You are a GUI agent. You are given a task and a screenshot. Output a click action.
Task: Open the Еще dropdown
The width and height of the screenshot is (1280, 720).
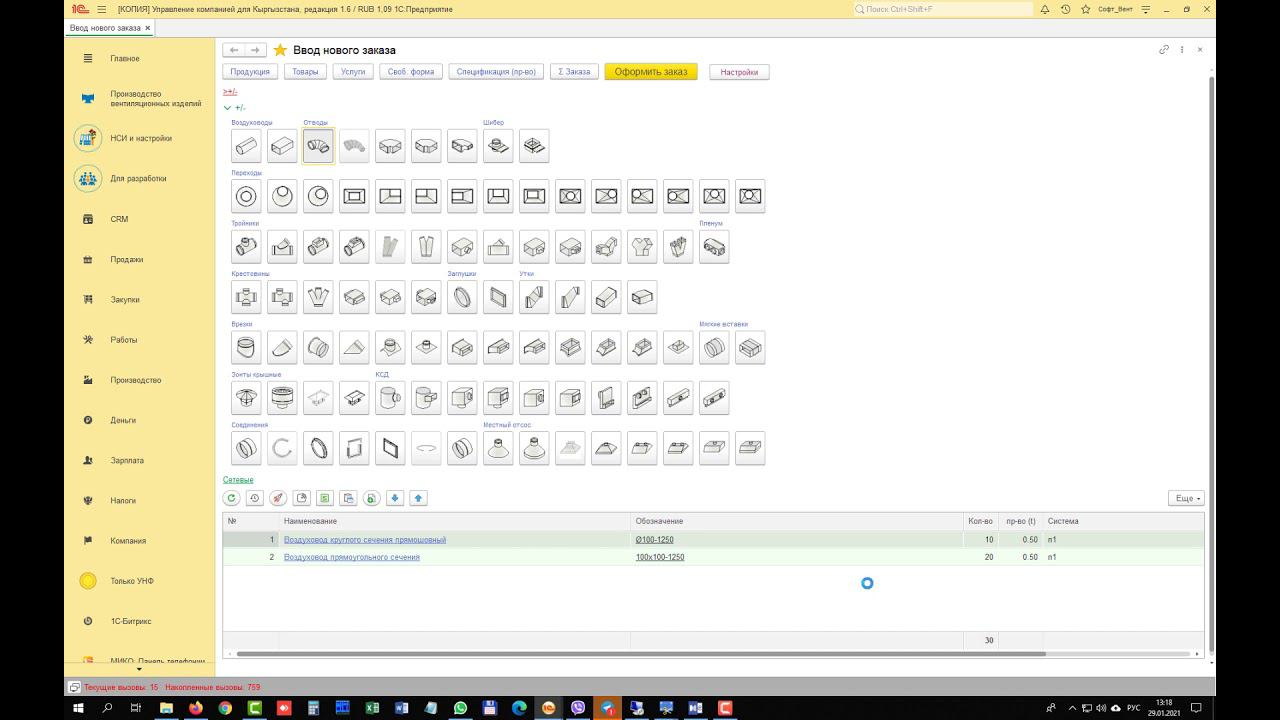pyautogui.click(x=1185, y=498)
